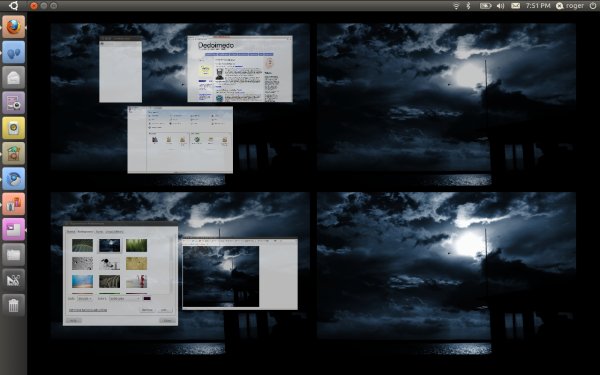Open the blue Chromium launcher icon
This screenshot has height=375, width=600.
coord(13,178)
